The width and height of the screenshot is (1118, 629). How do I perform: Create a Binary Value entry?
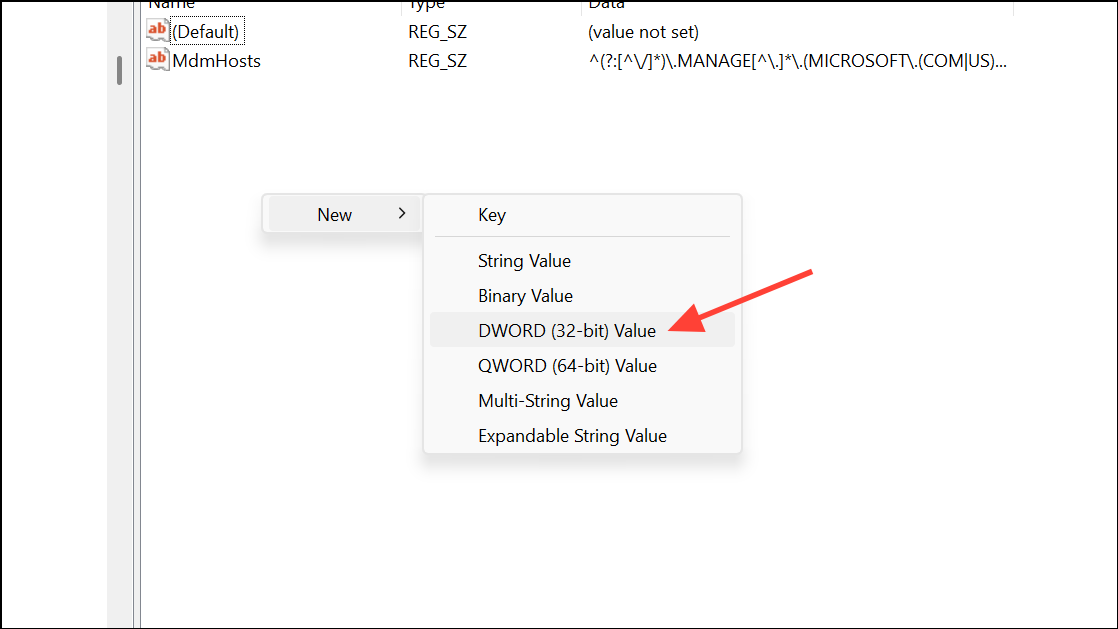525,295
